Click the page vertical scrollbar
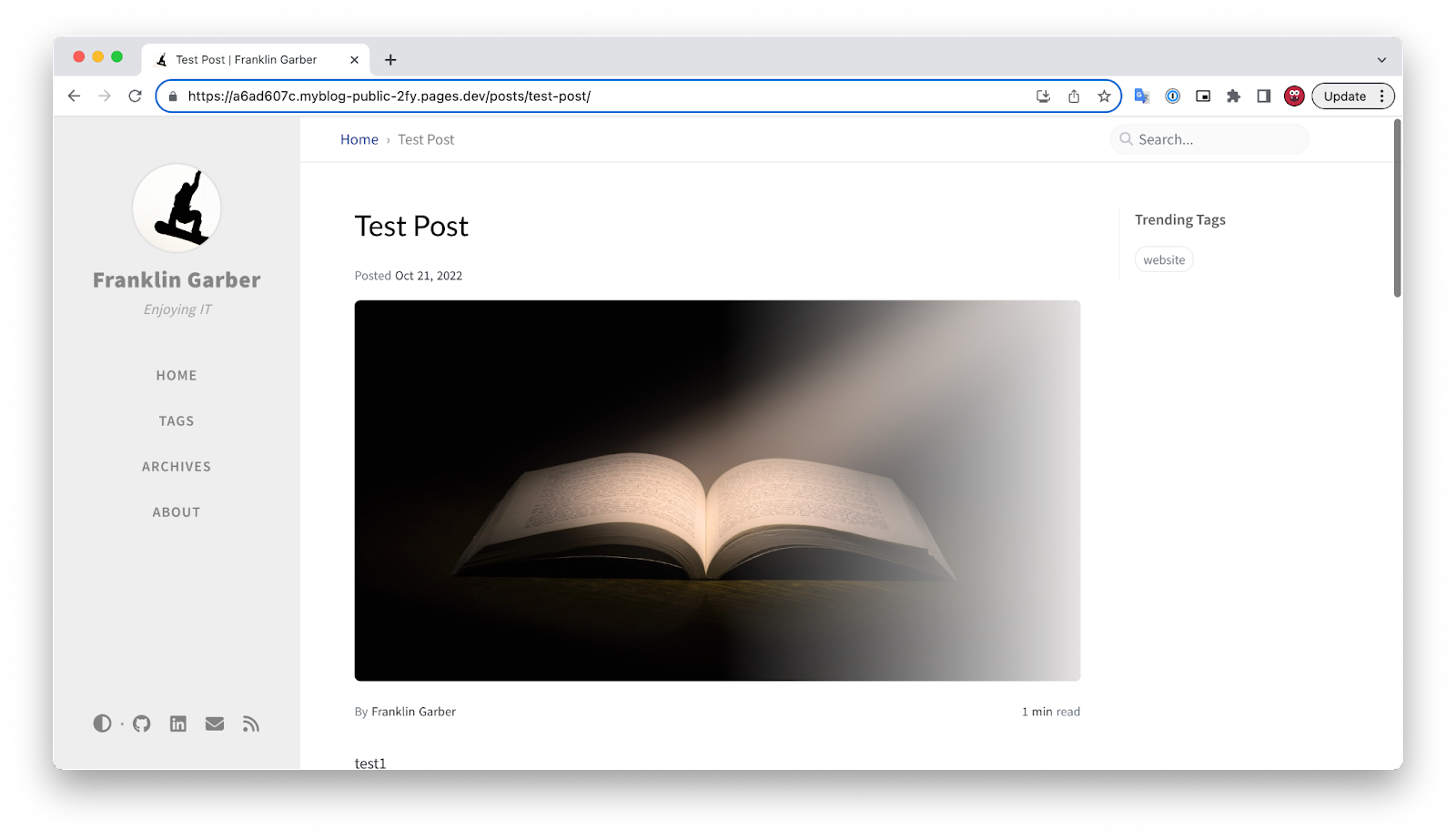 pyautogui.click(x=1397, y=209)
